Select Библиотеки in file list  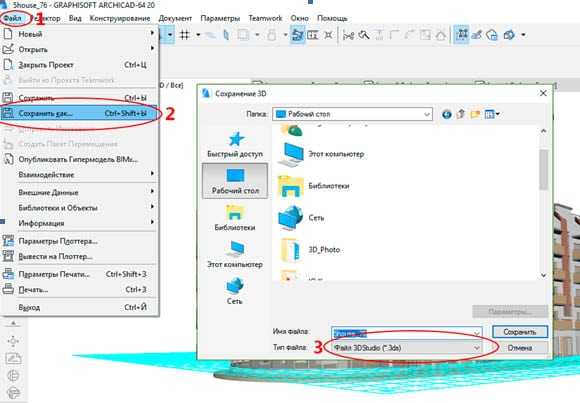click(314, 186)
